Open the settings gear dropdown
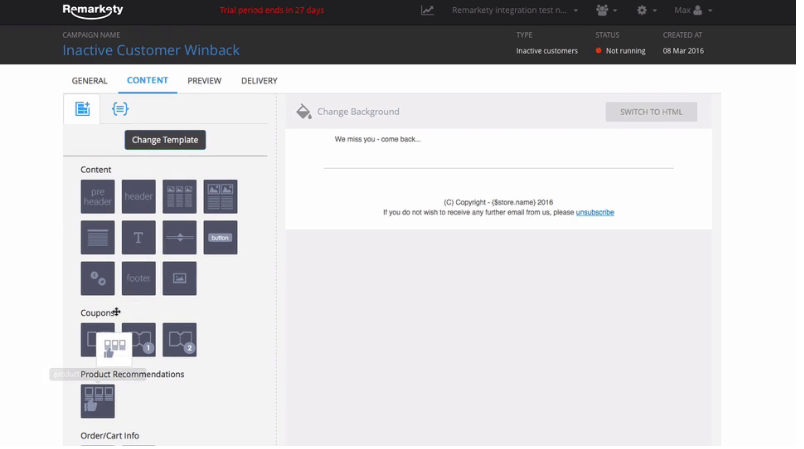The height and width of the screenshot is (449, 804). [646, 10]
